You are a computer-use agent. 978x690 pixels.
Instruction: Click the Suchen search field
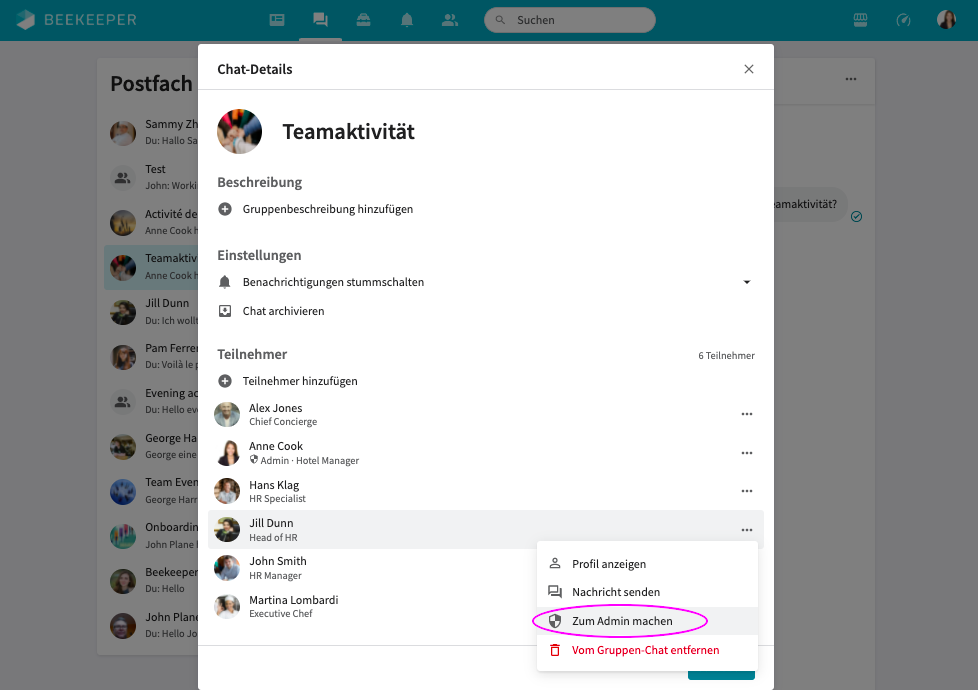tap(569, 20)
